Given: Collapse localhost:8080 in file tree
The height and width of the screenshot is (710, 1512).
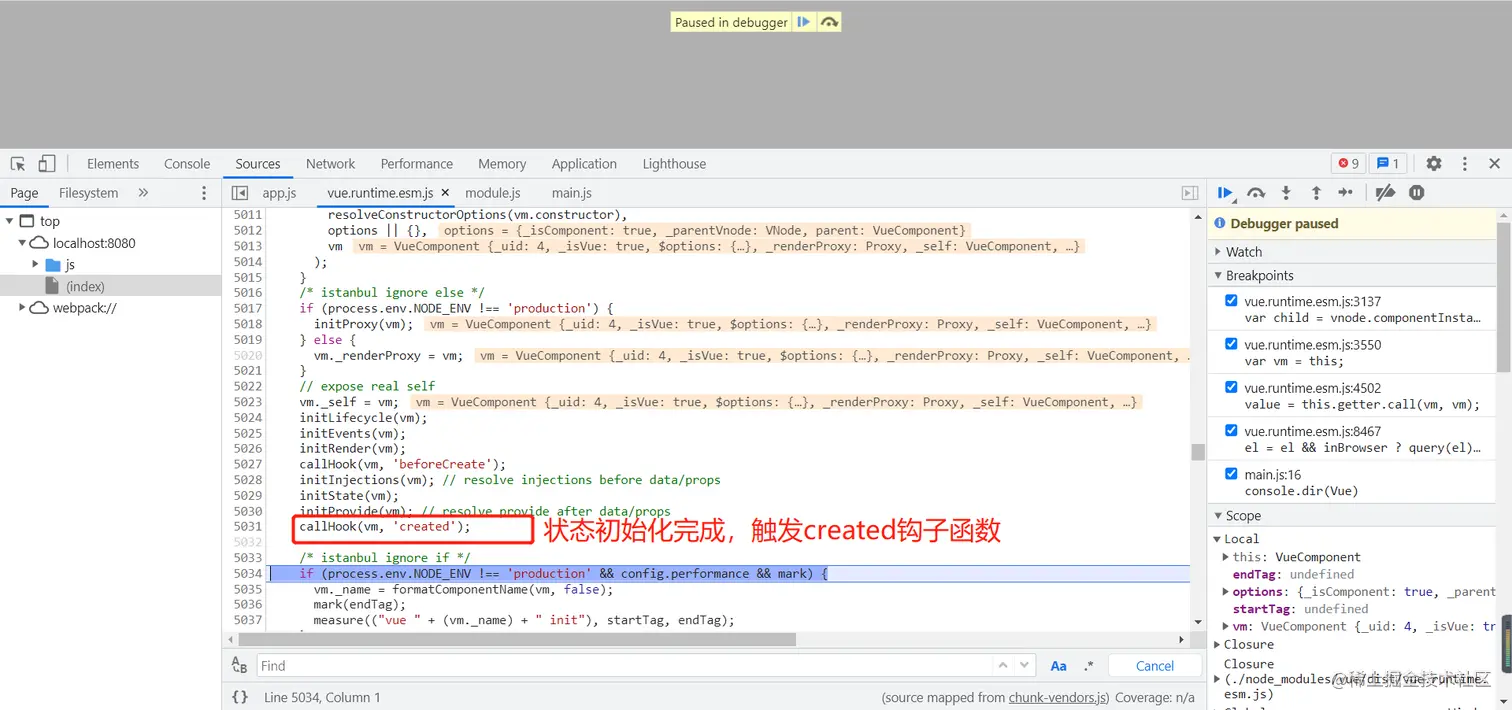Looking at the screenshot, I should (x=22, y=243).
